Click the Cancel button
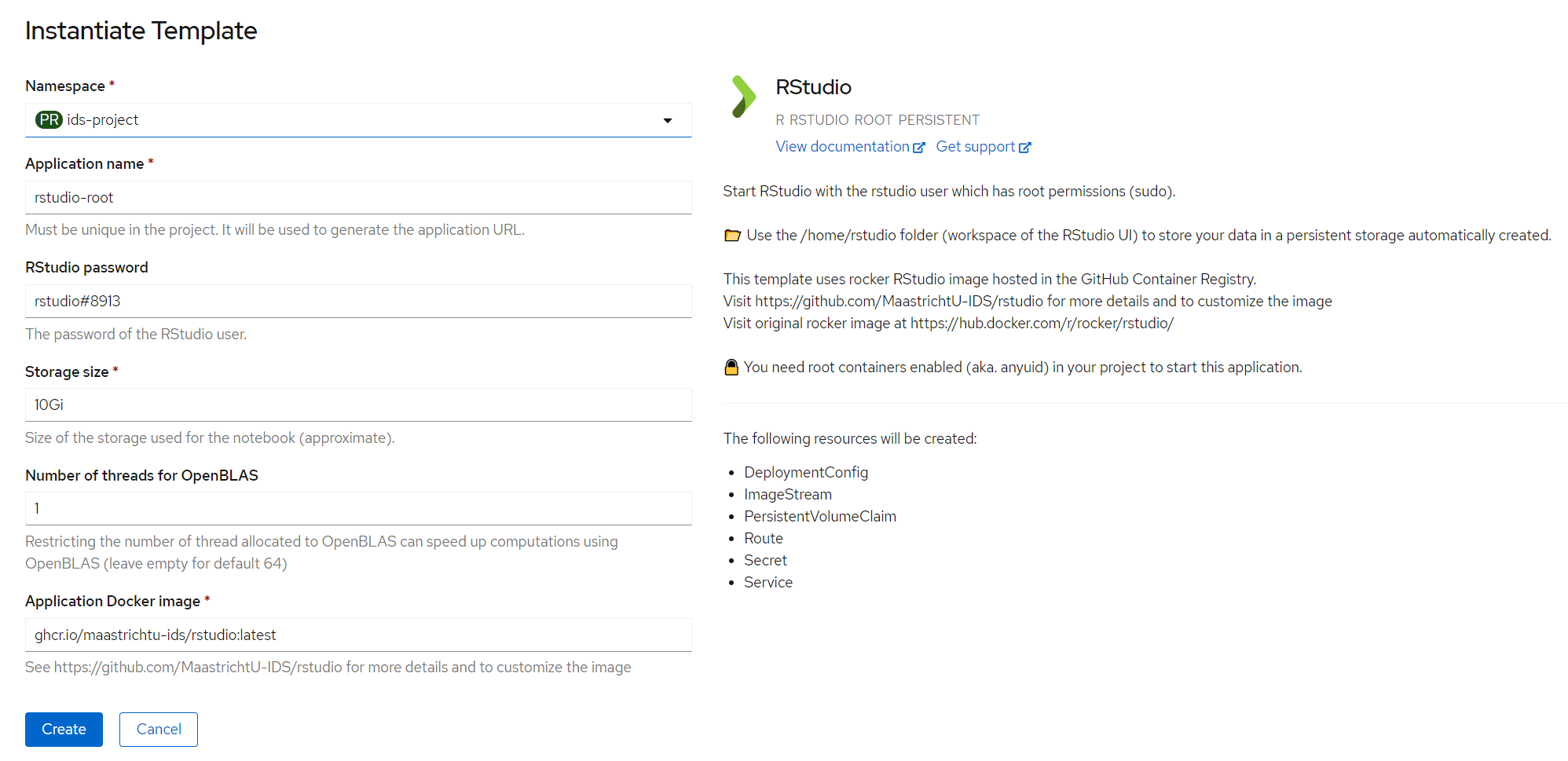 [x=159, y=730]
